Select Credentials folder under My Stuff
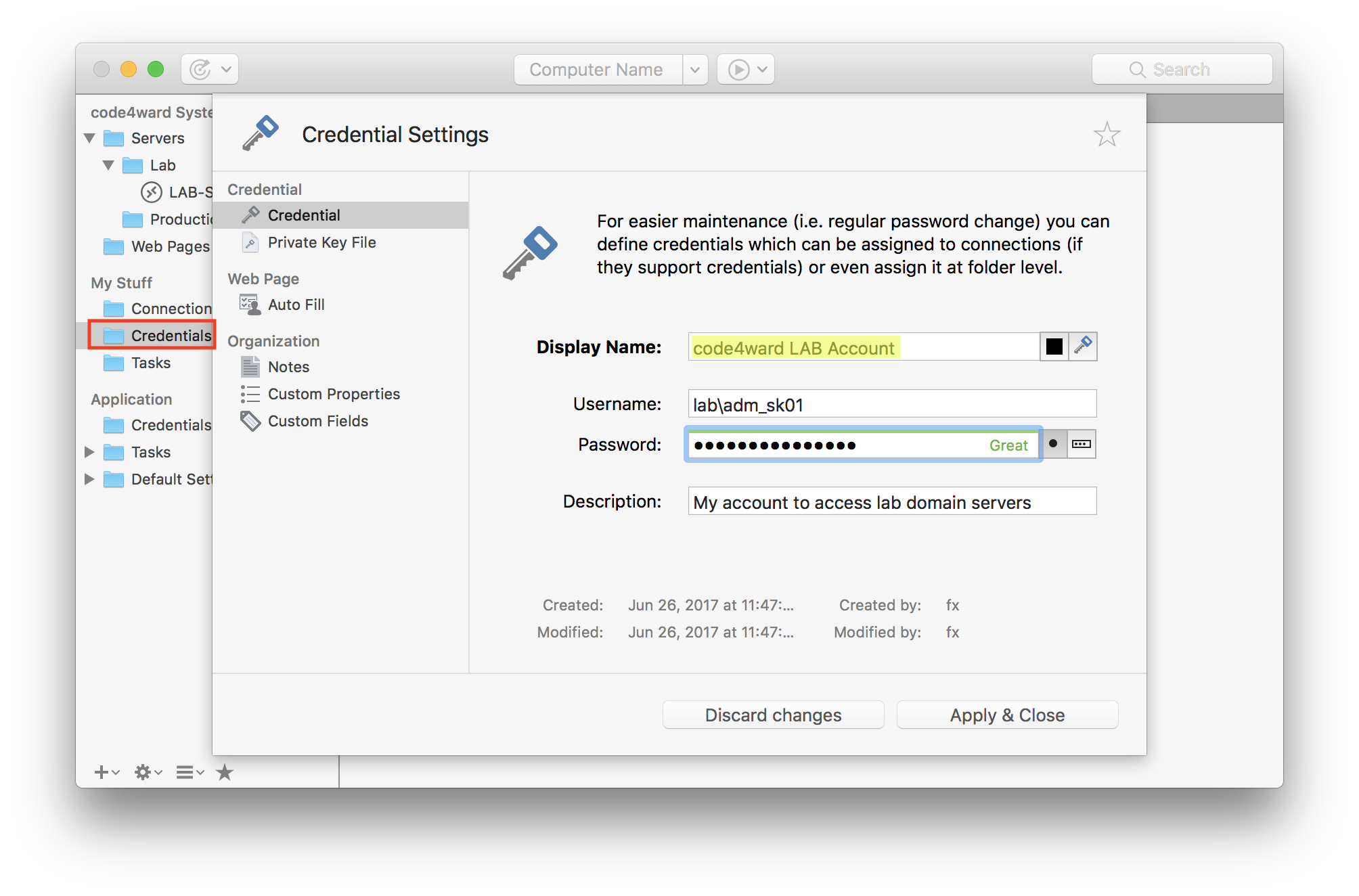Viewport: 1359px width, 896px height. pyautogui.click(x=171, y=336)
